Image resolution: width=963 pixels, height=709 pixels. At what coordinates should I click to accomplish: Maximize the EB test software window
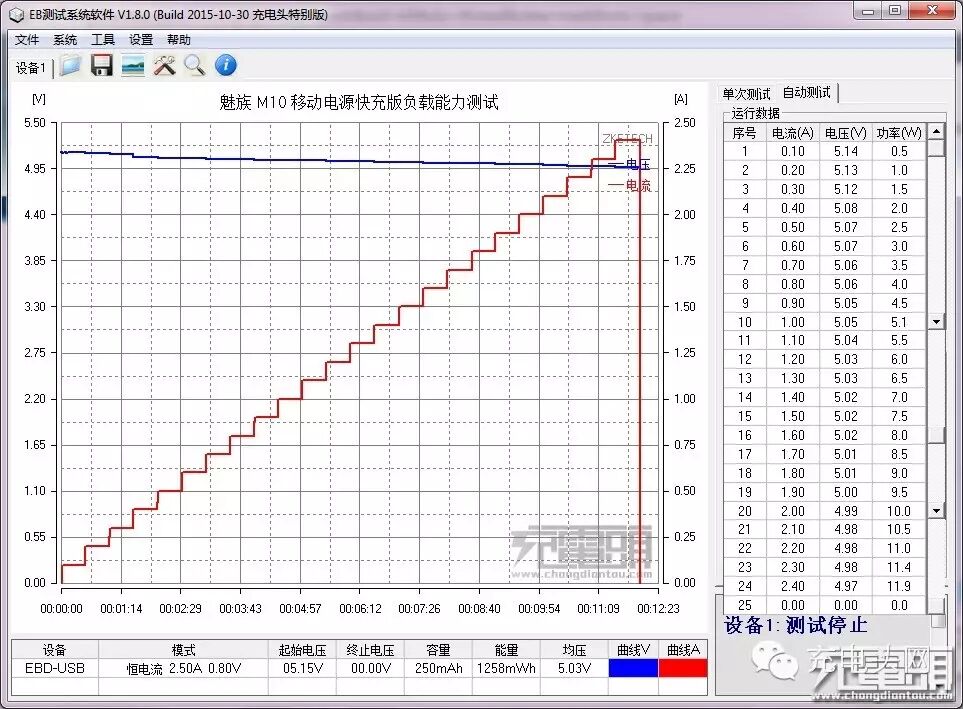click(895, 10)
